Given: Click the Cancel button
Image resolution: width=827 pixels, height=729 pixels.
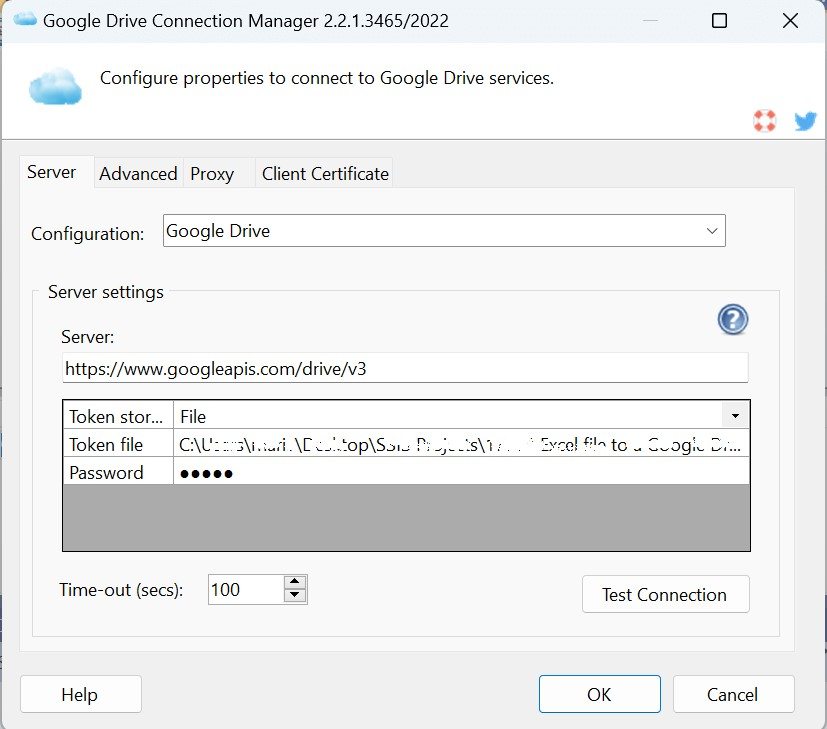Looking at the screenshot, I should [x=733, y=694].
